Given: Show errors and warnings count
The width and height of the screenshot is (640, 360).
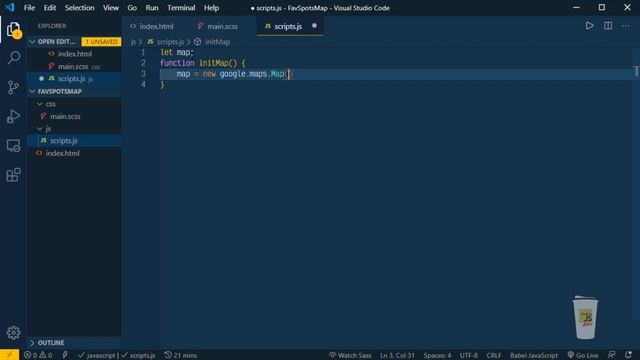Looking at the screenshot, I should [x=38, y=355].
